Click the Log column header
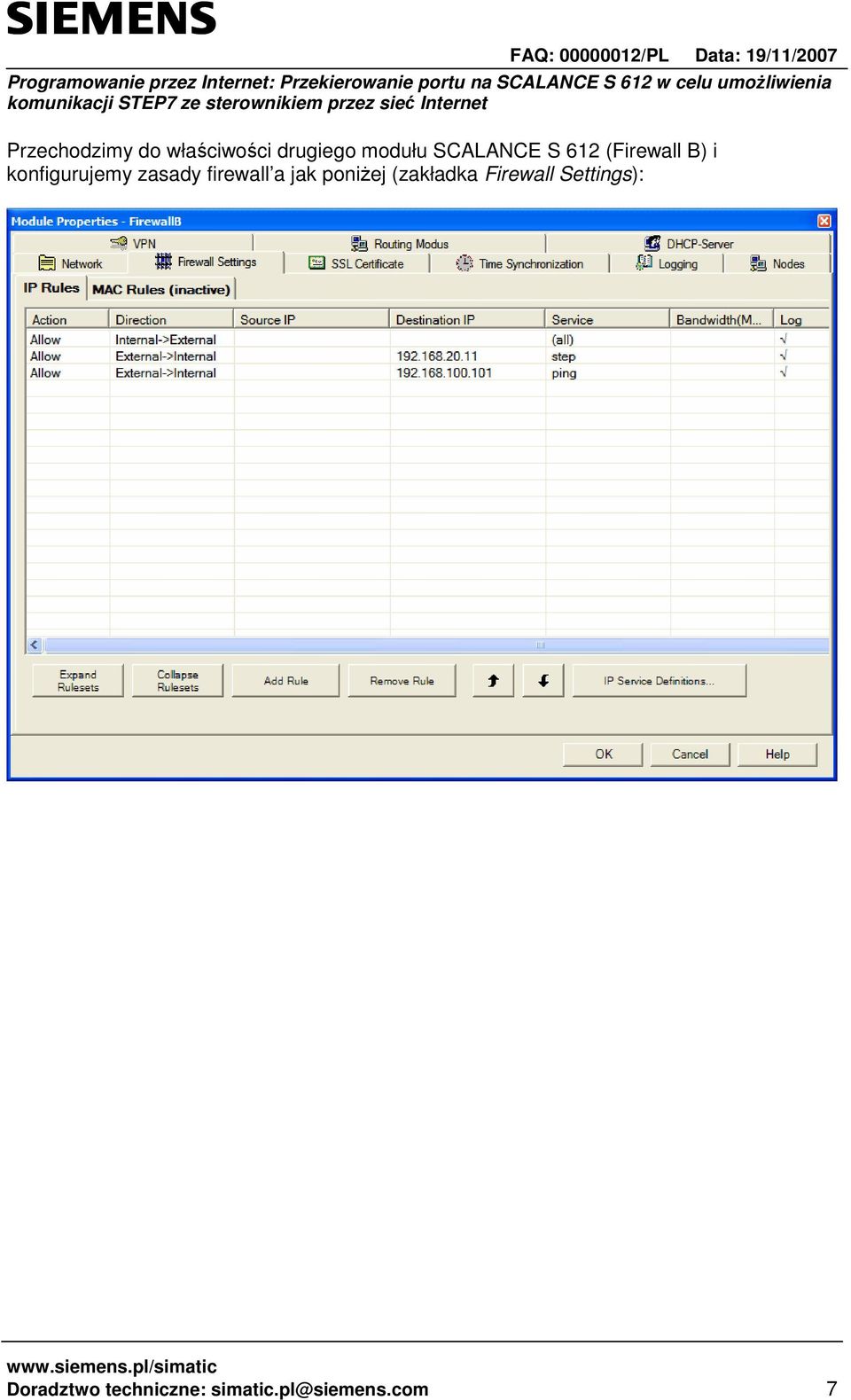 (801, 319)
